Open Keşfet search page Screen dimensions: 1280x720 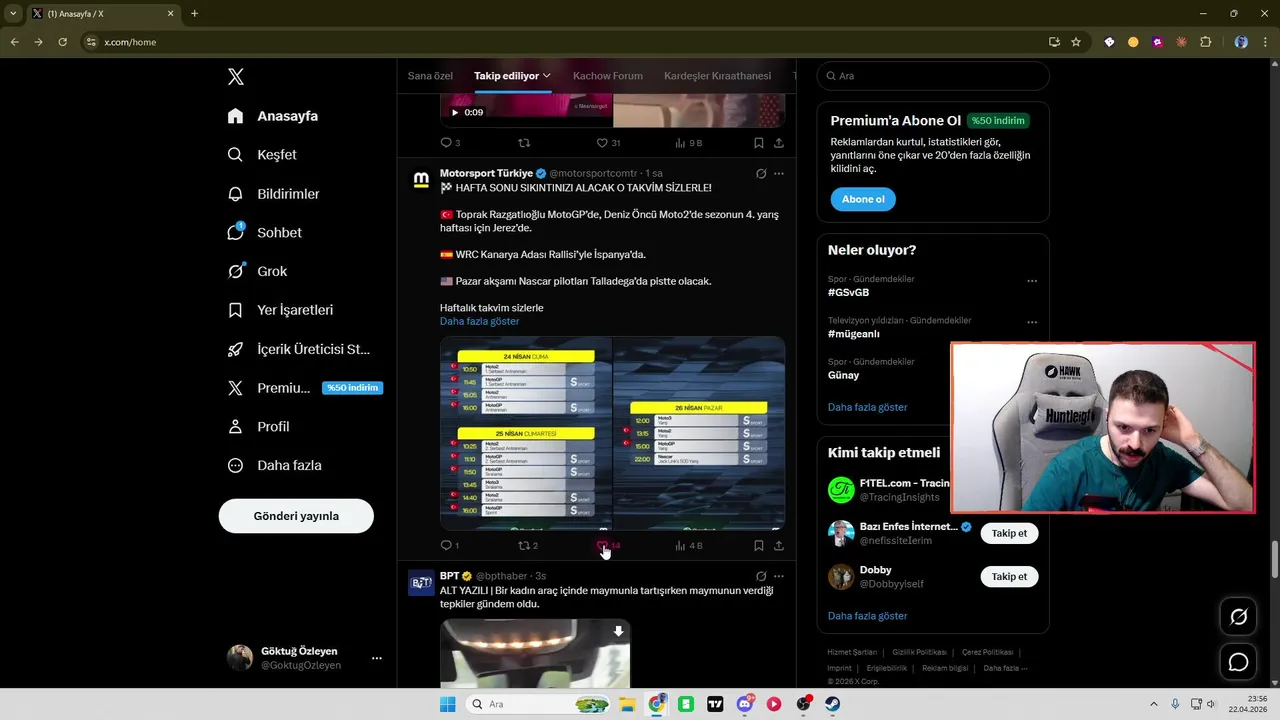coord(264,155)
